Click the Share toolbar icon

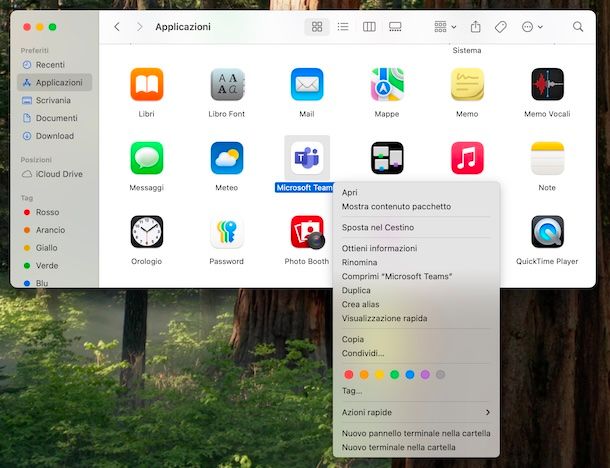pyautogui.click(x=475, y=26)
